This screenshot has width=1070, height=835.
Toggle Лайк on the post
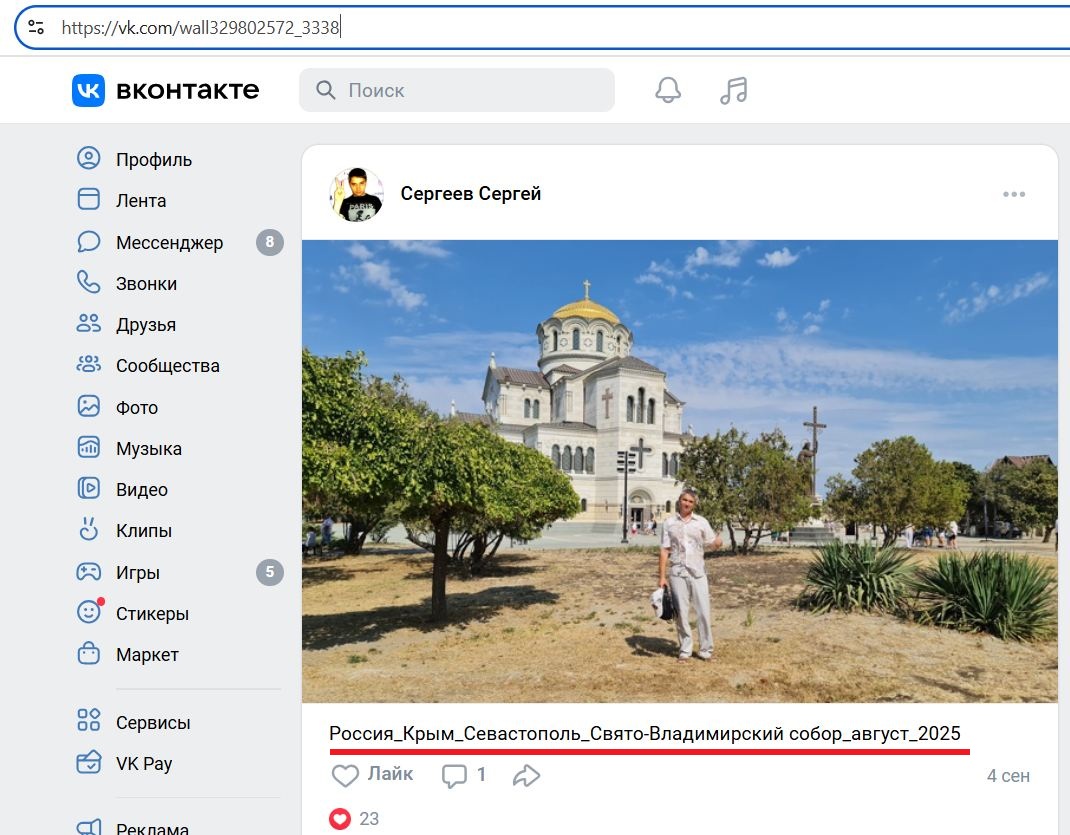(371, 775)
